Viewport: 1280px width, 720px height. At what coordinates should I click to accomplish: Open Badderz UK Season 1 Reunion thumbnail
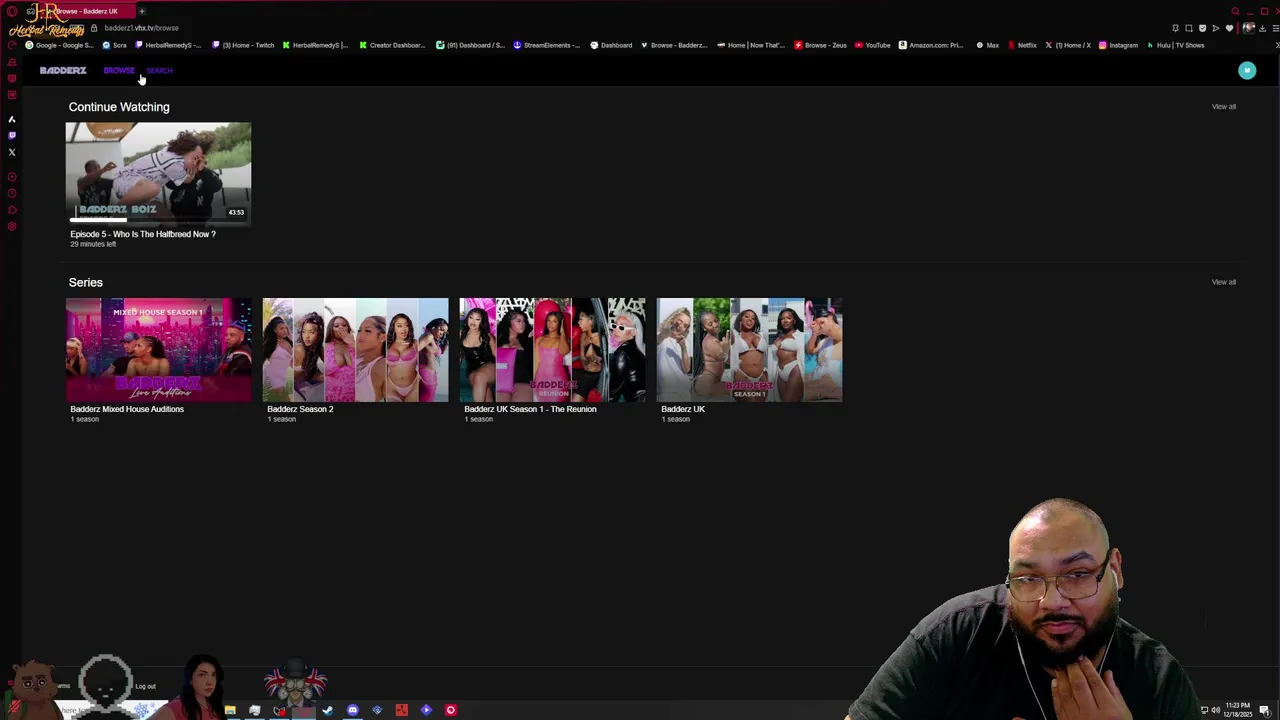point(552,350)
